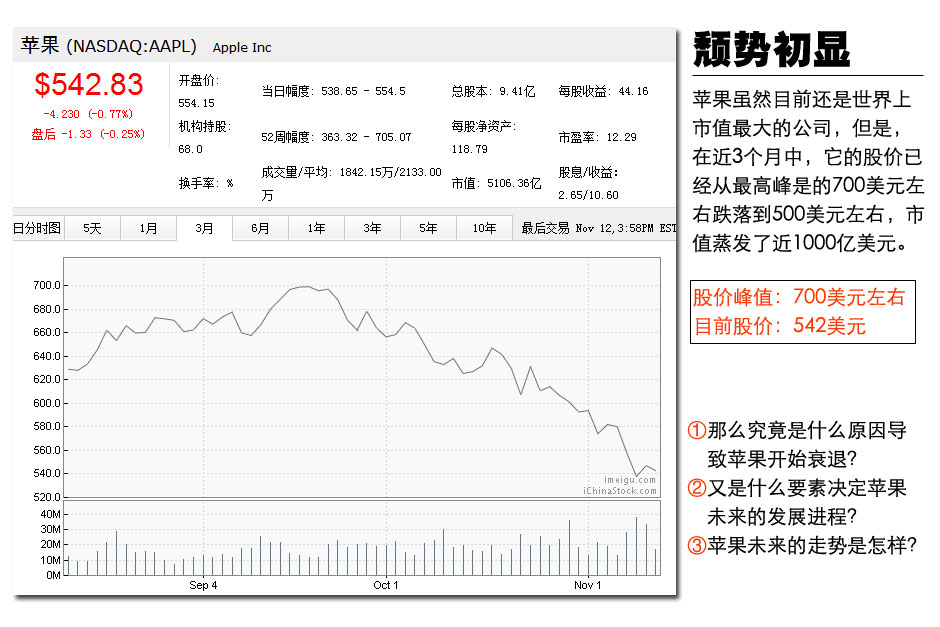Viewport: 940px width, 627px height.
Task: Click the tallest November volume bar
Action: [637, 546]
